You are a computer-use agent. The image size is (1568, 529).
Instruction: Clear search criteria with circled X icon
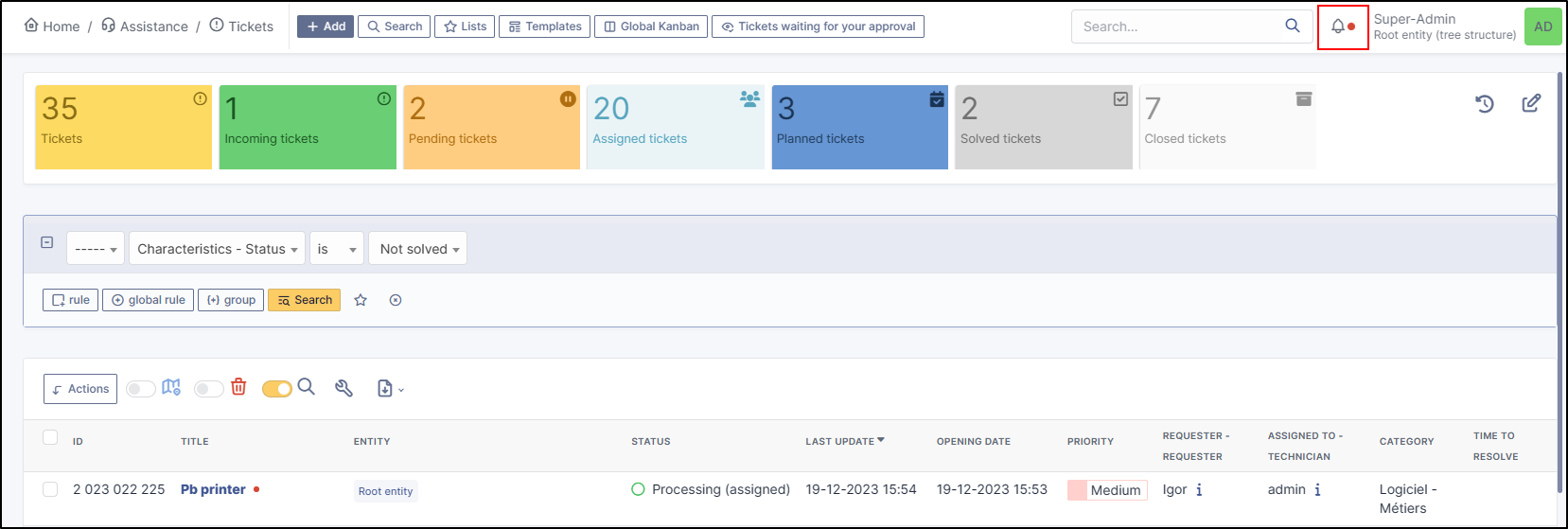(396, 300)
